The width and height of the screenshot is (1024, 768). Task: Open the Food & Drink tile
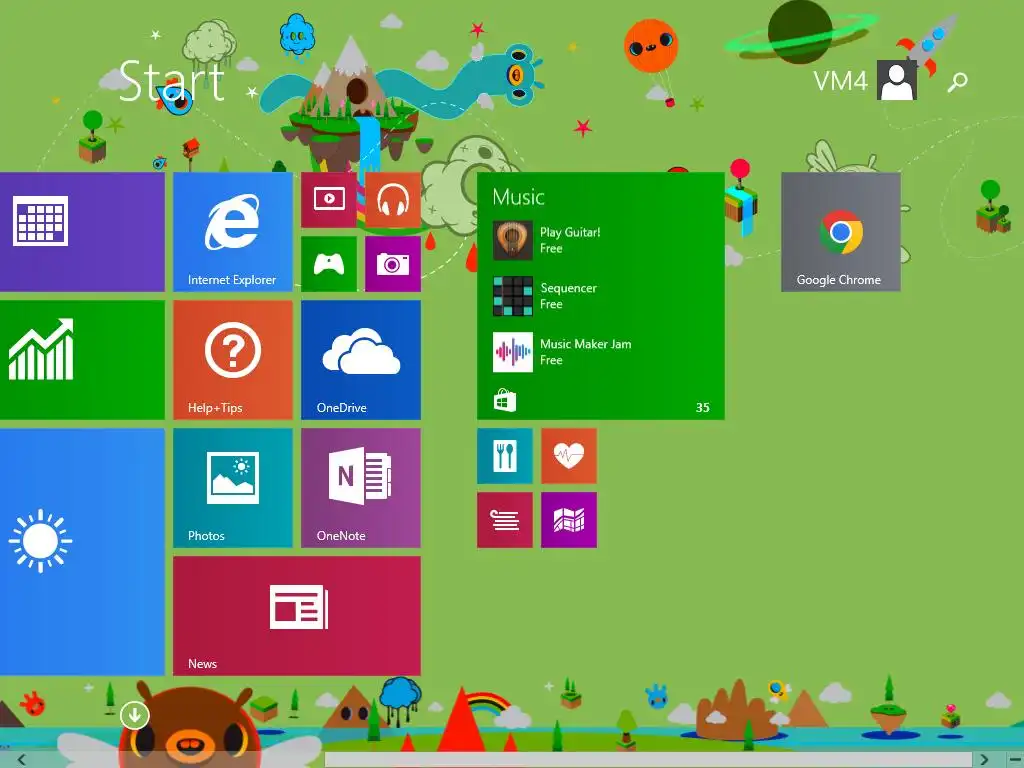tap(505, 456)
